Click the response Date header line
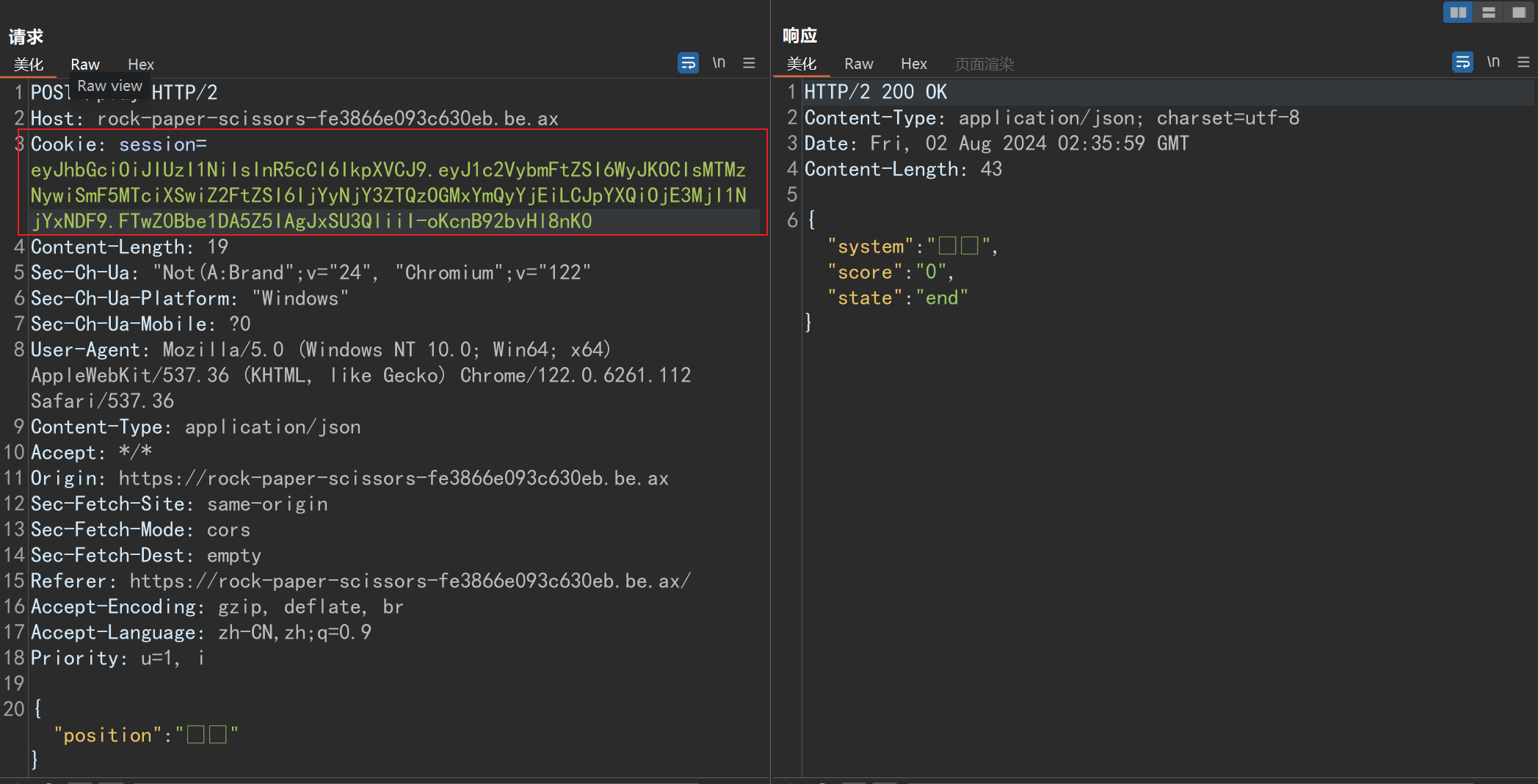 [996, 143]
